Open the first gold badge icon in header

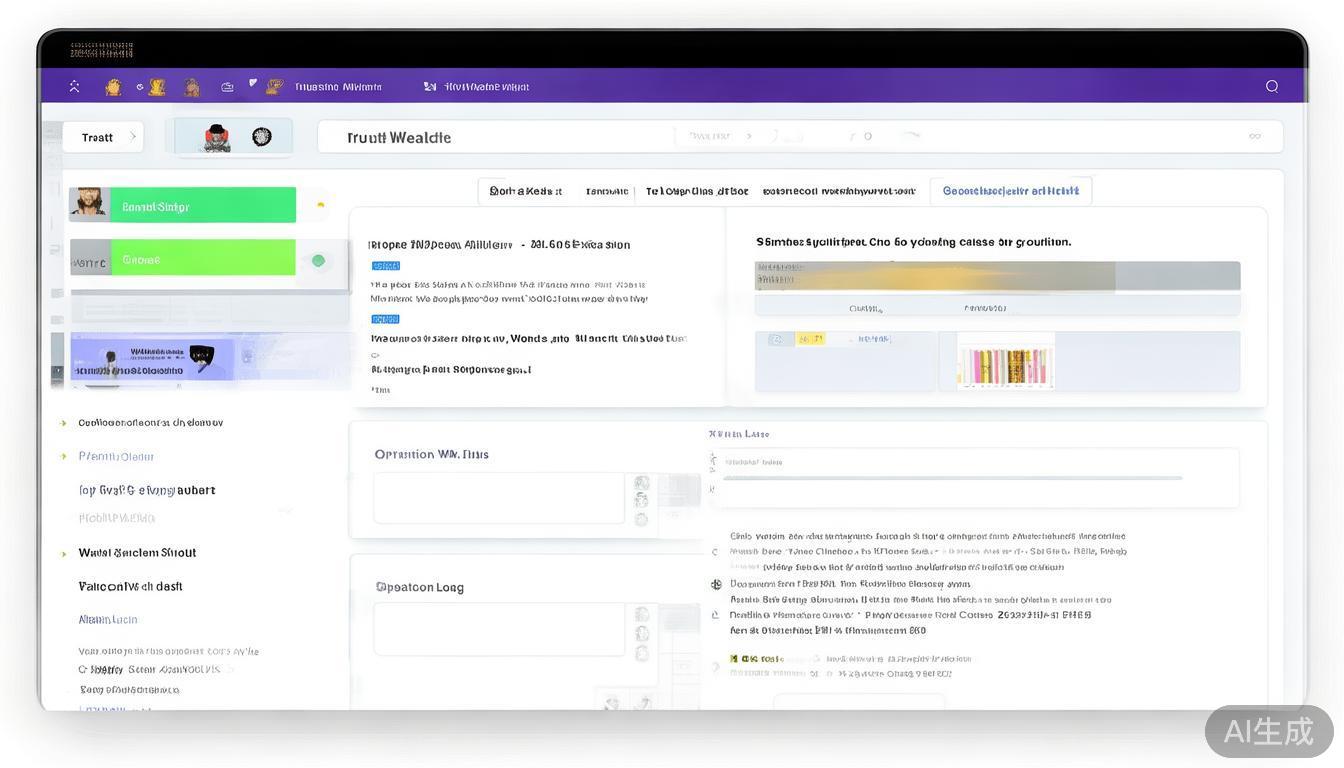[x=113, y=87]
